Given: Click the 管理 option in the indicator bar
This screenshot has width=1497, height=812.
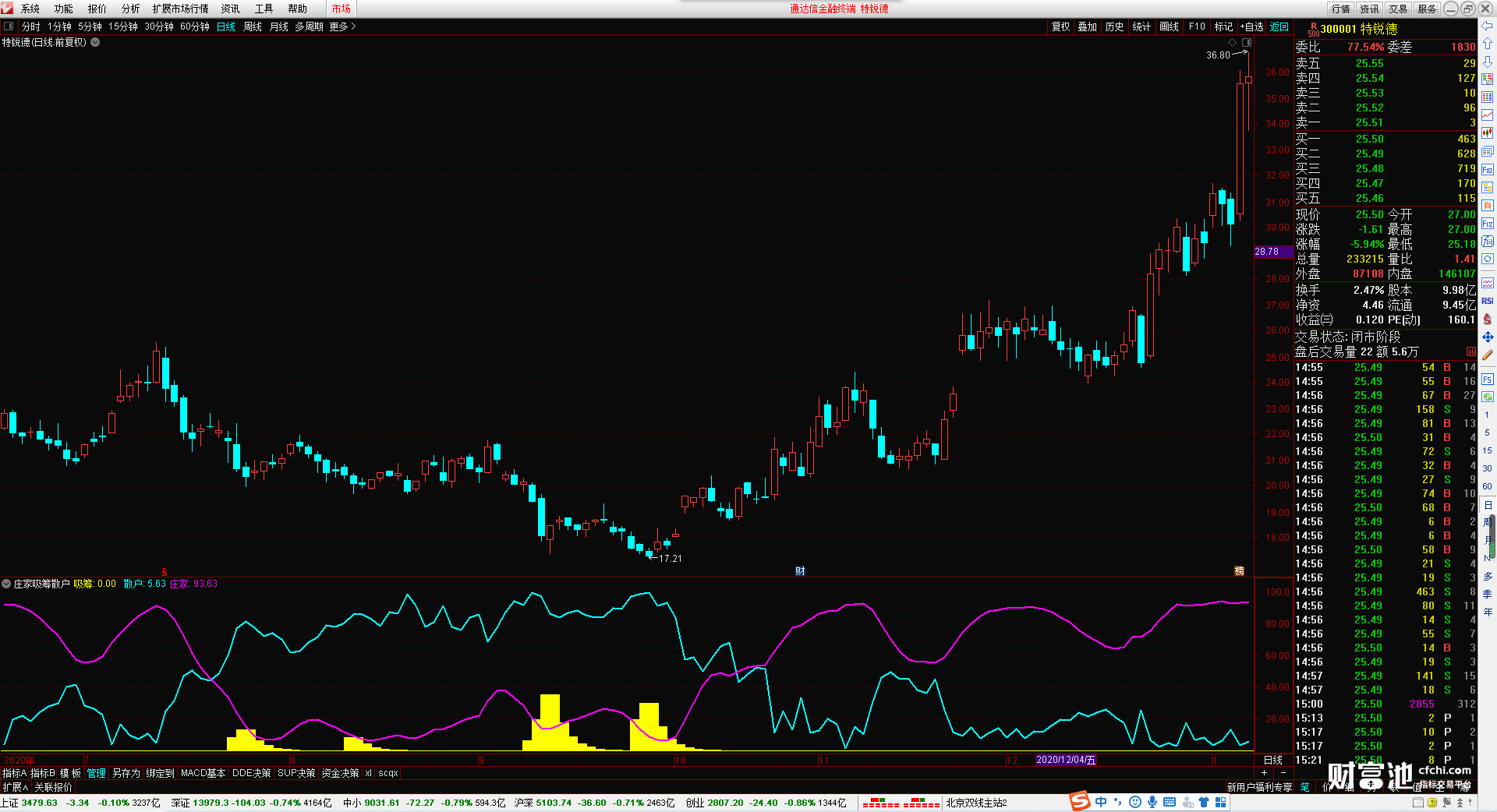Looking at the screenshot, I should (x=96, y=773).
